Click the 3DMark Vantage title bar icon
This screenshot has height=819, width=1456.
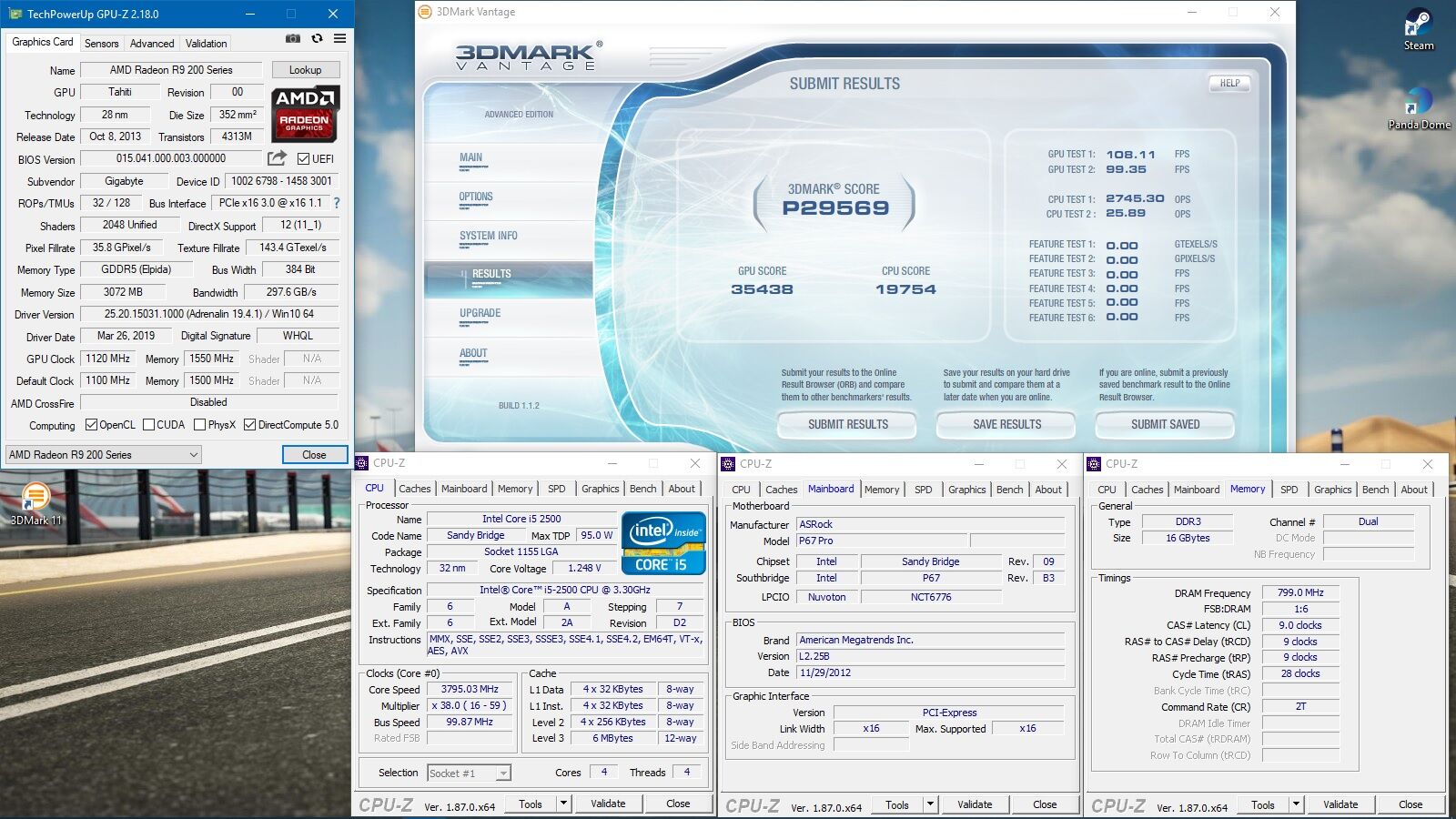(425, 12)
